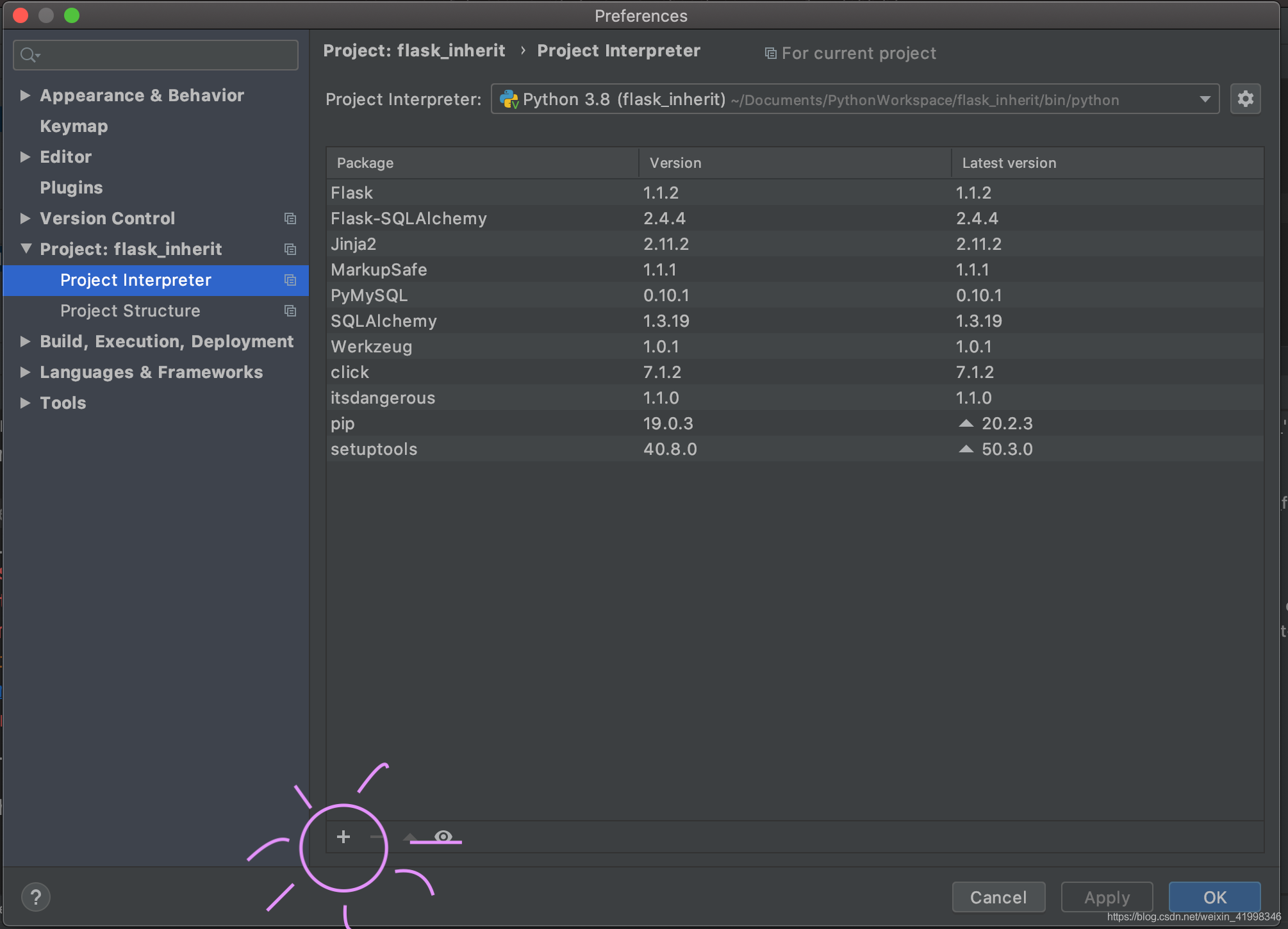Open the Keymap settings

(x=74, y=126)
